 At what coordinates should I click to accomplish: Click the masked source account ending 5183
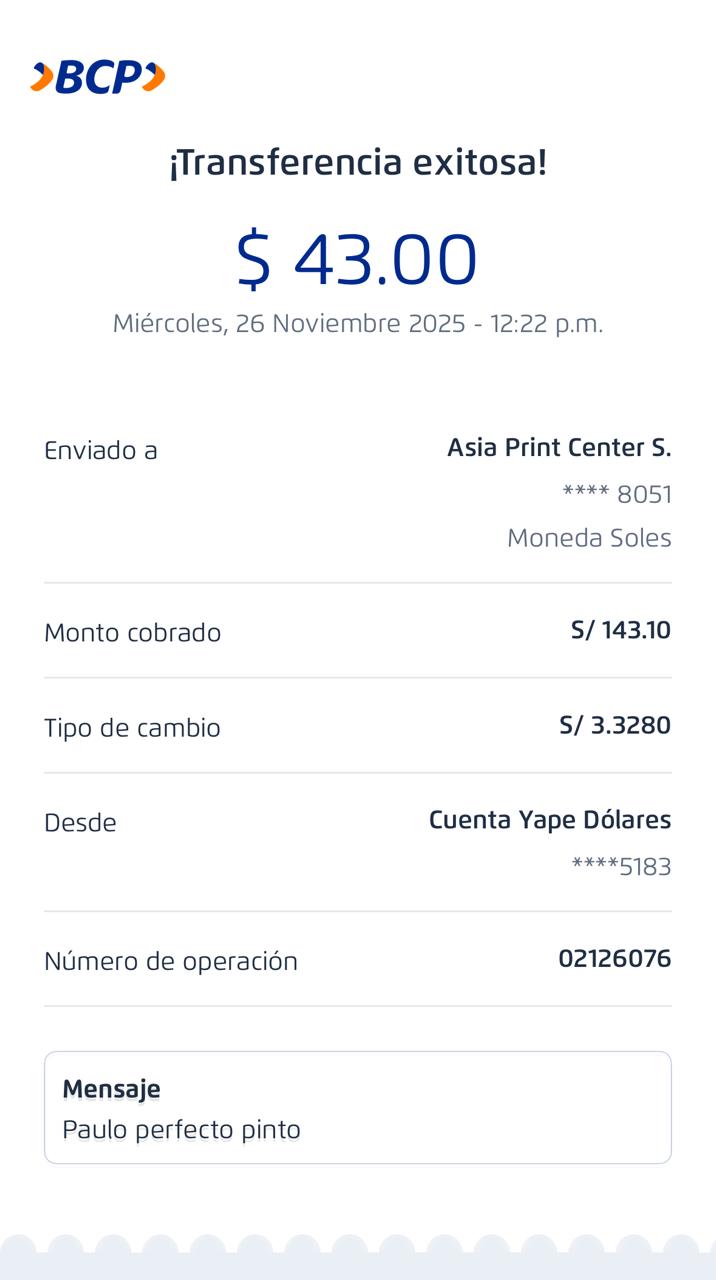[x=620, y=867]
